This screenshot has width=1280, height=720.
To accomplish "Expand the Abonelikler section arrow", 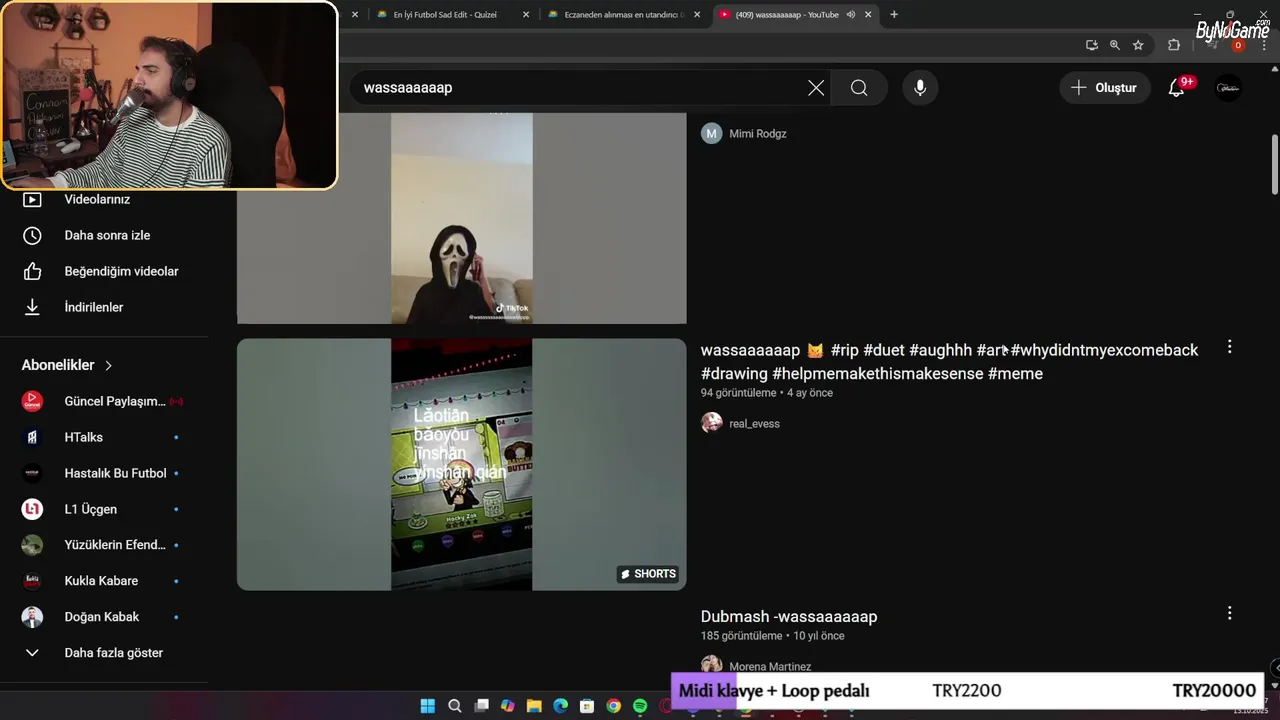I will [x=108, y=365].
